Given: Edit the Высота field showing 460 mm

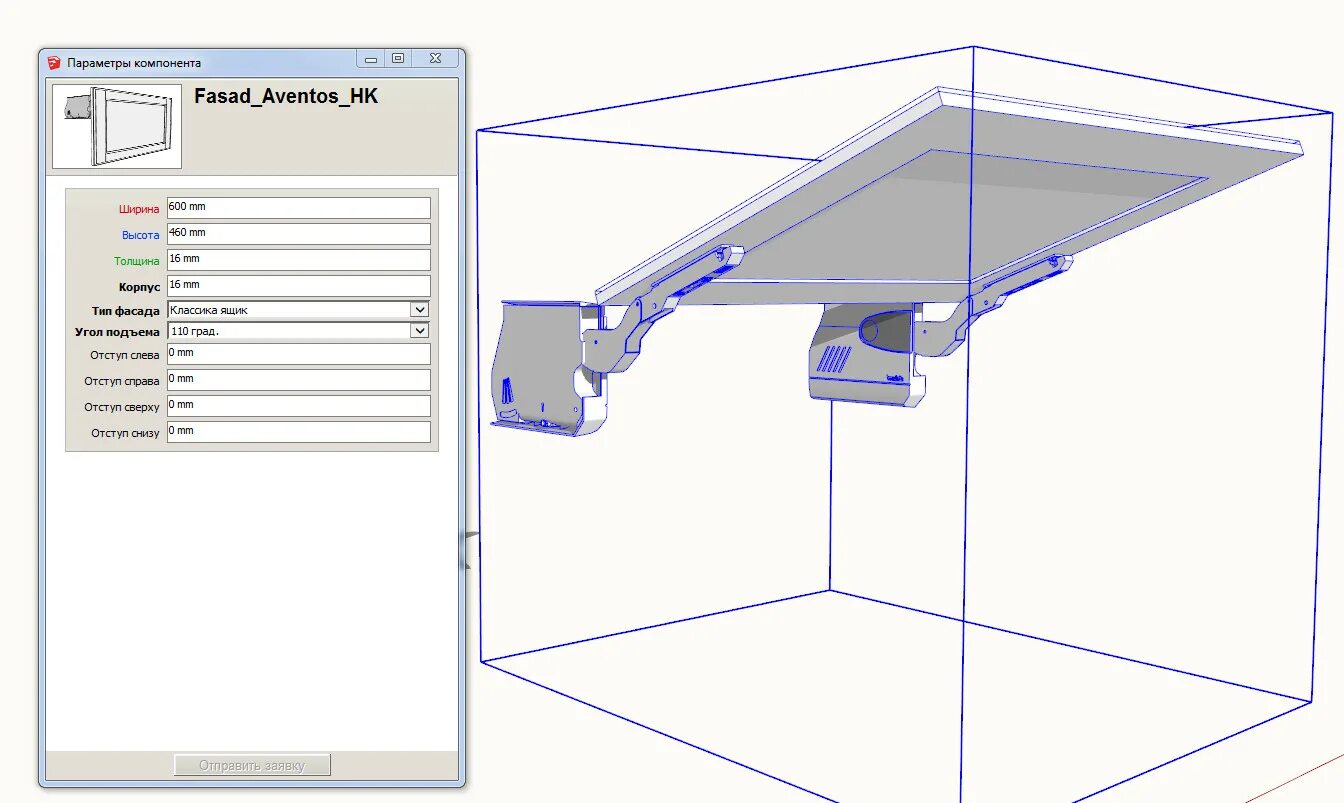Looking at the screenshot, I should click(298, 233).
